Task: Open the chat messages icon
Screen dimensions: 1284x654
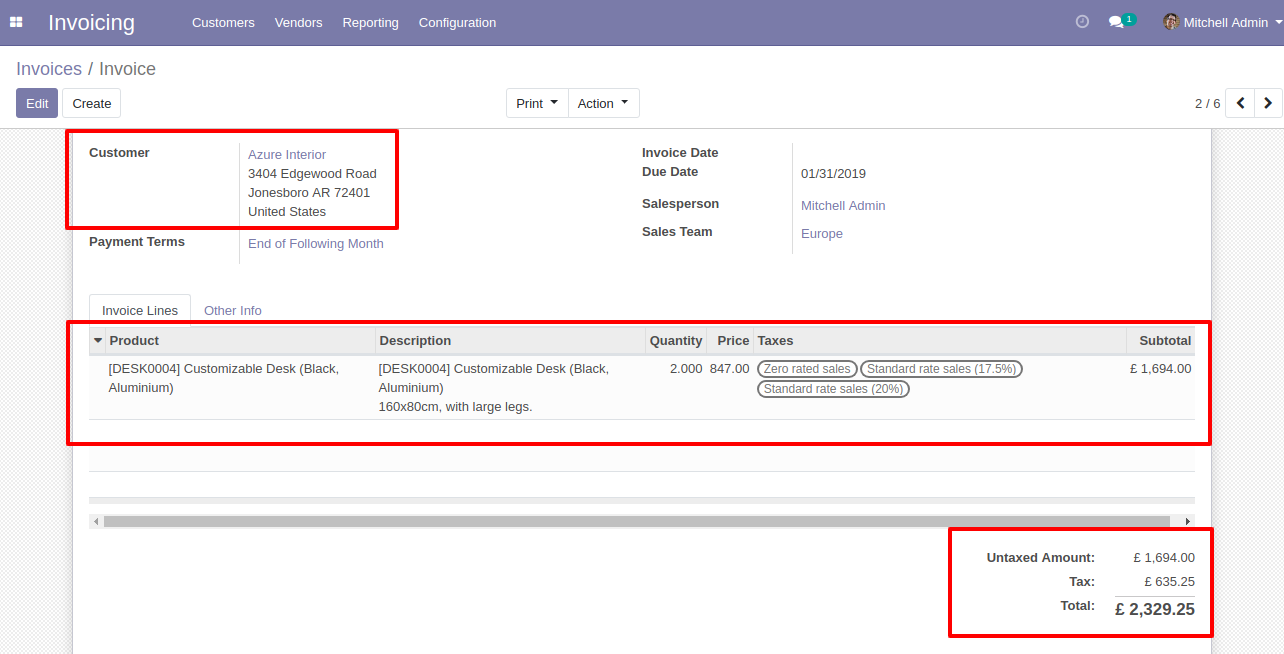Action: pos(1116,22)
